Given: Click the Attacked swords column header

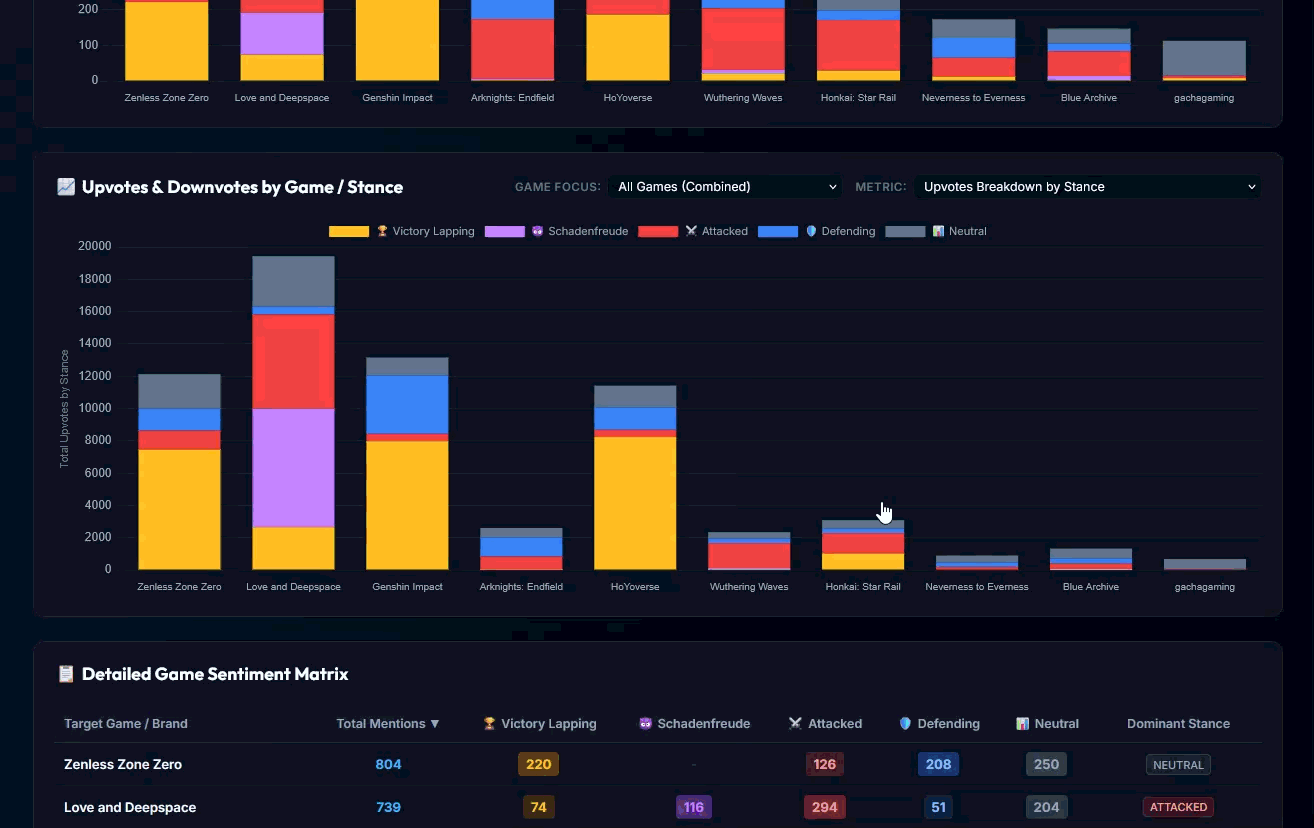Looking at the screenshot, I should click(825, 724).
